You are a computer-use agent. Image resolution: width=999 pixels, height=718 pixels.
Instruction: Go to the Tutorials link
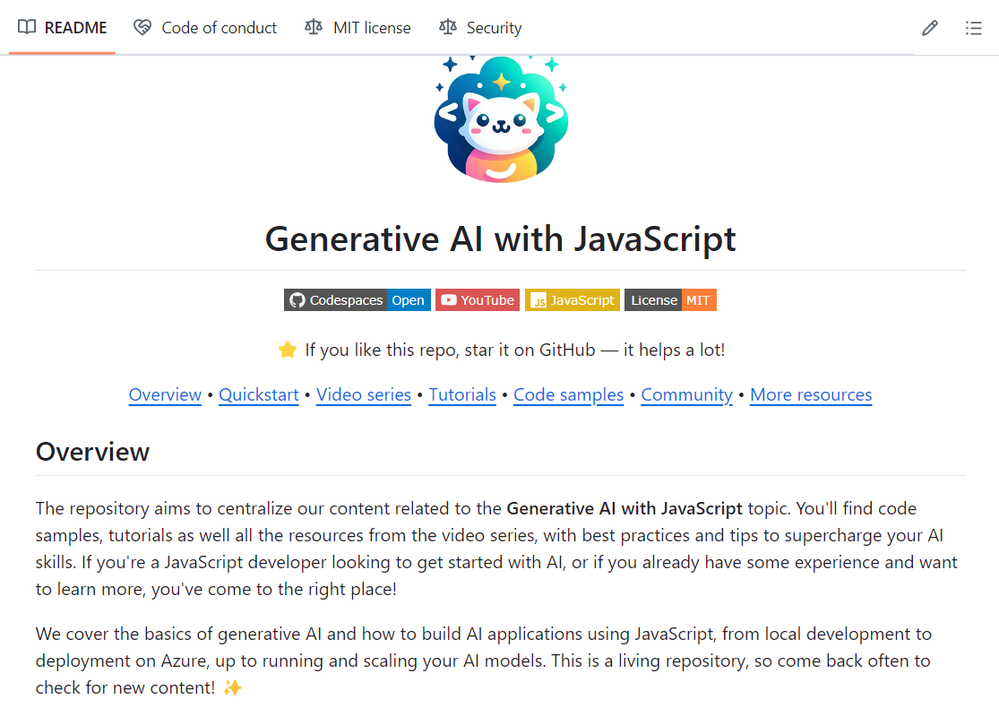[462, 395]
